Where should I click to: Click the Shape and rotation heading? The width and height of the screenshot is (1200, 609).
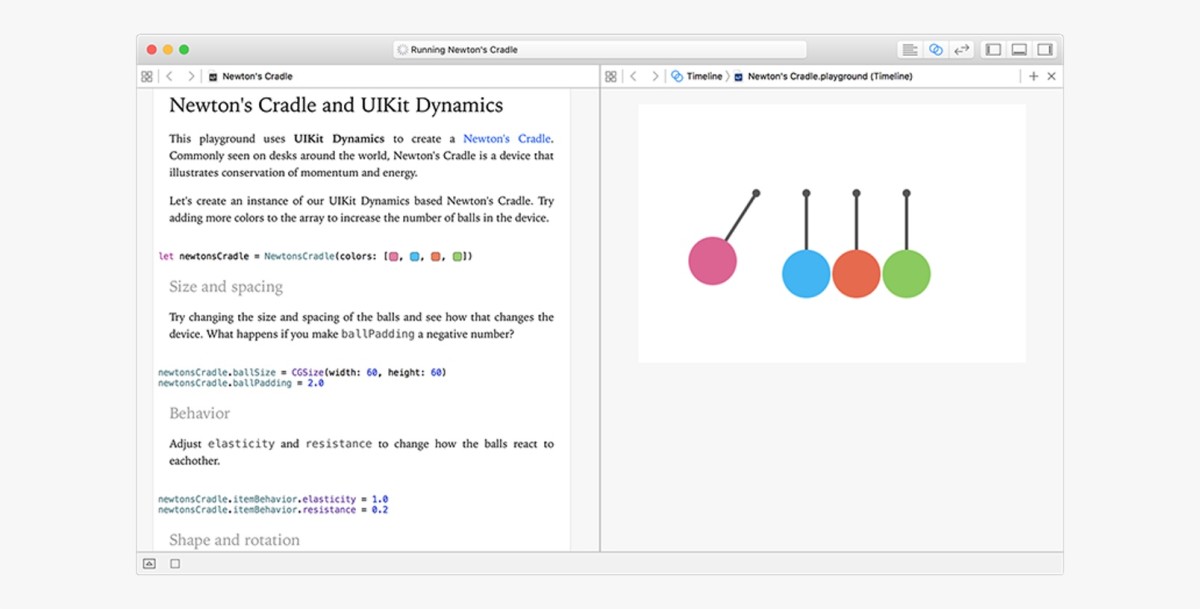(234, 540)
